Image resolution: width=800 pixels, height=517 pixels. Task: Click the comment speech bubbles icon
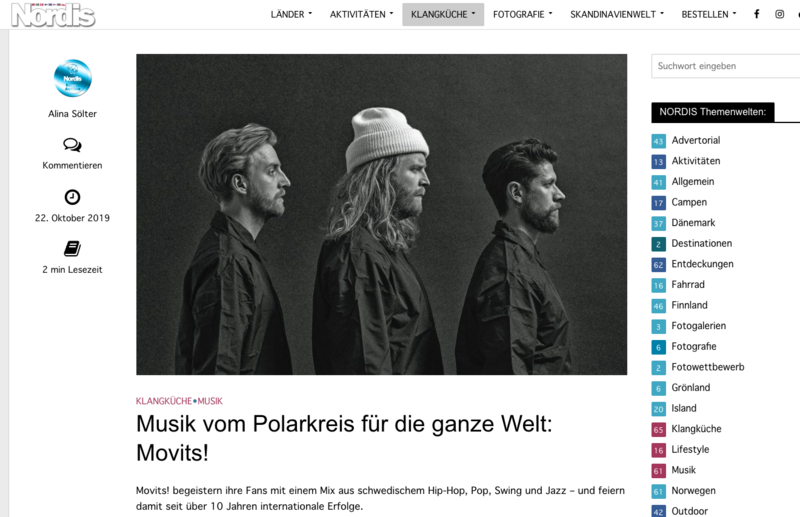pyautogui.click(x=72, y=145)
